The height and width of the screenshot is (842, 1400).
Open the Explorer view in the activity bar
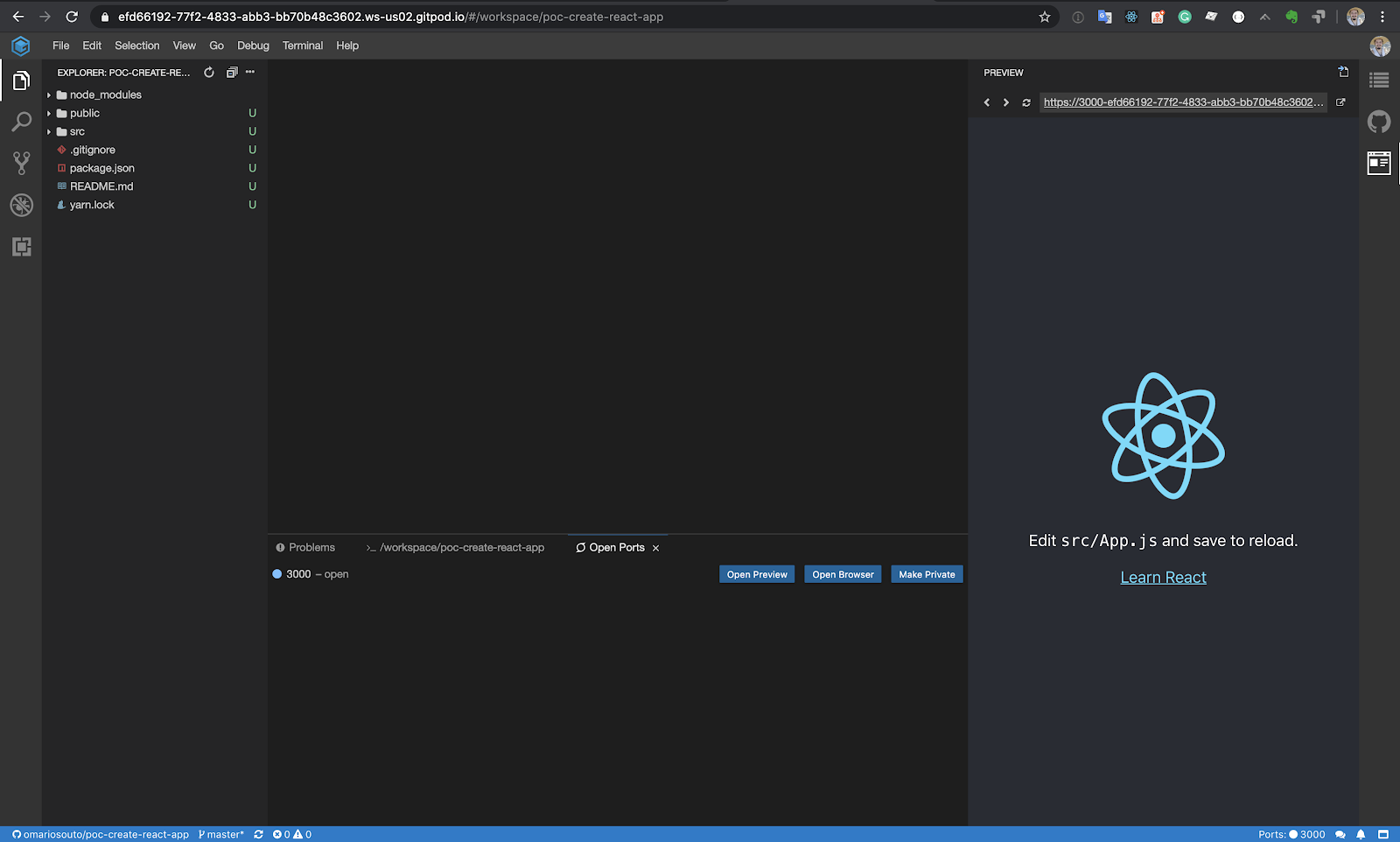(21, 81)
